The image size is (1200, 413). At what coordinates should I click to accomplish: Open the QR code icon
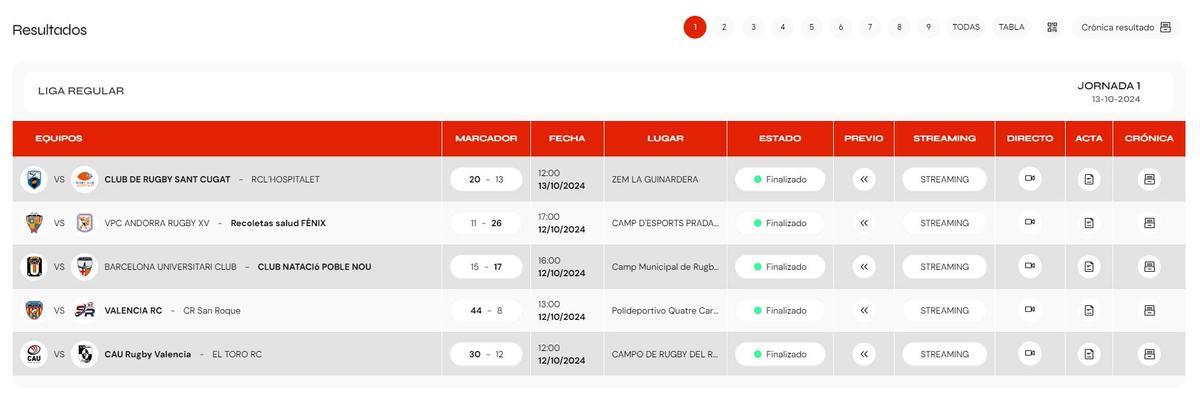tap(1052, 27)
